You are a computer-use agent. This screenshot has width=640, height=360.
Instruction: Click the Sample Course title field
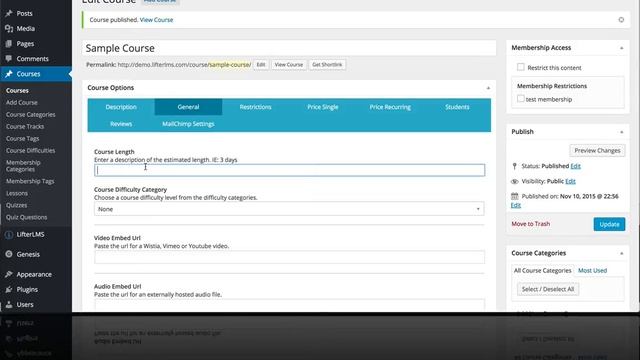289,48
